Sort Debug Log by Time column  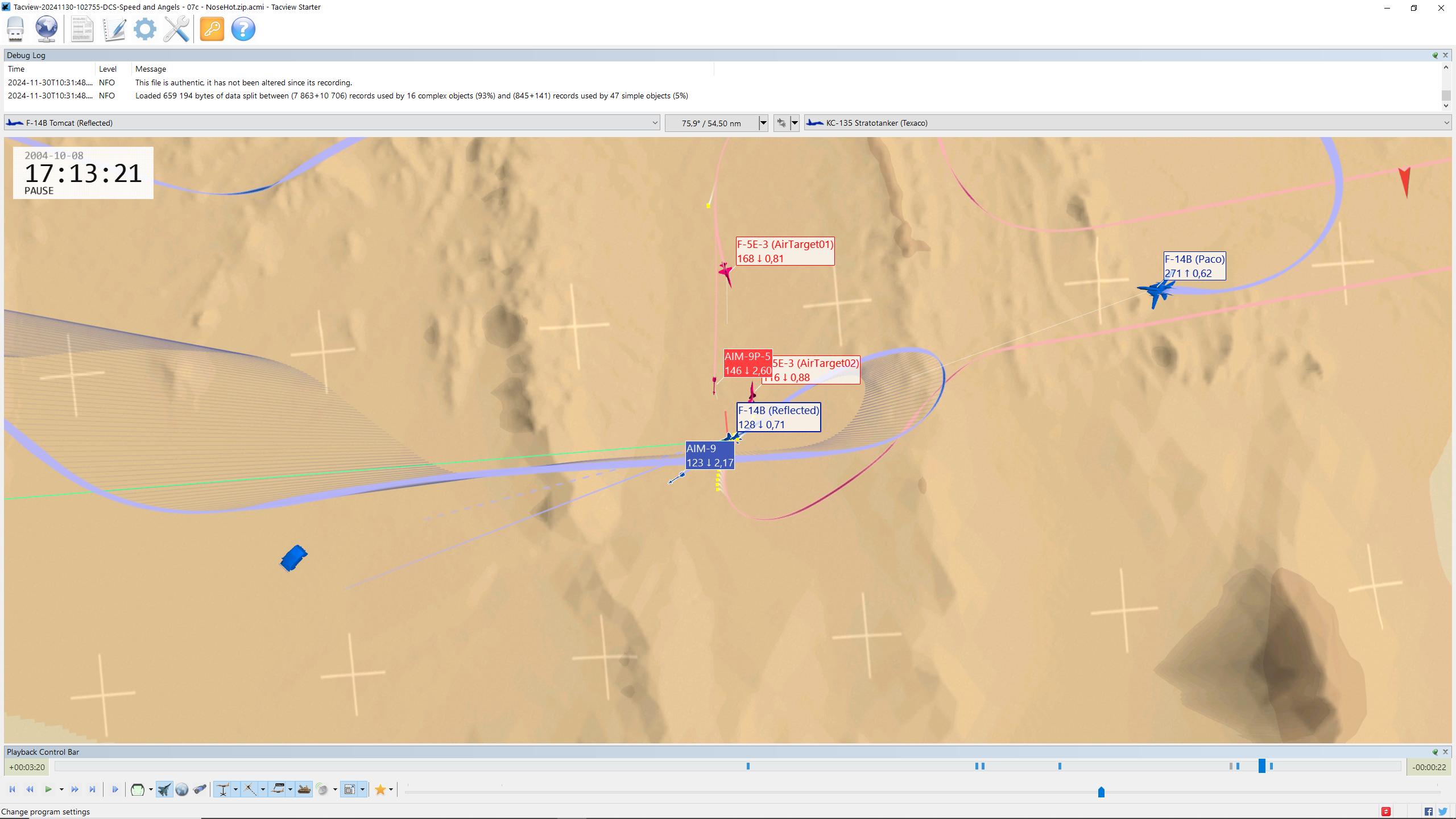click(49, 69)
